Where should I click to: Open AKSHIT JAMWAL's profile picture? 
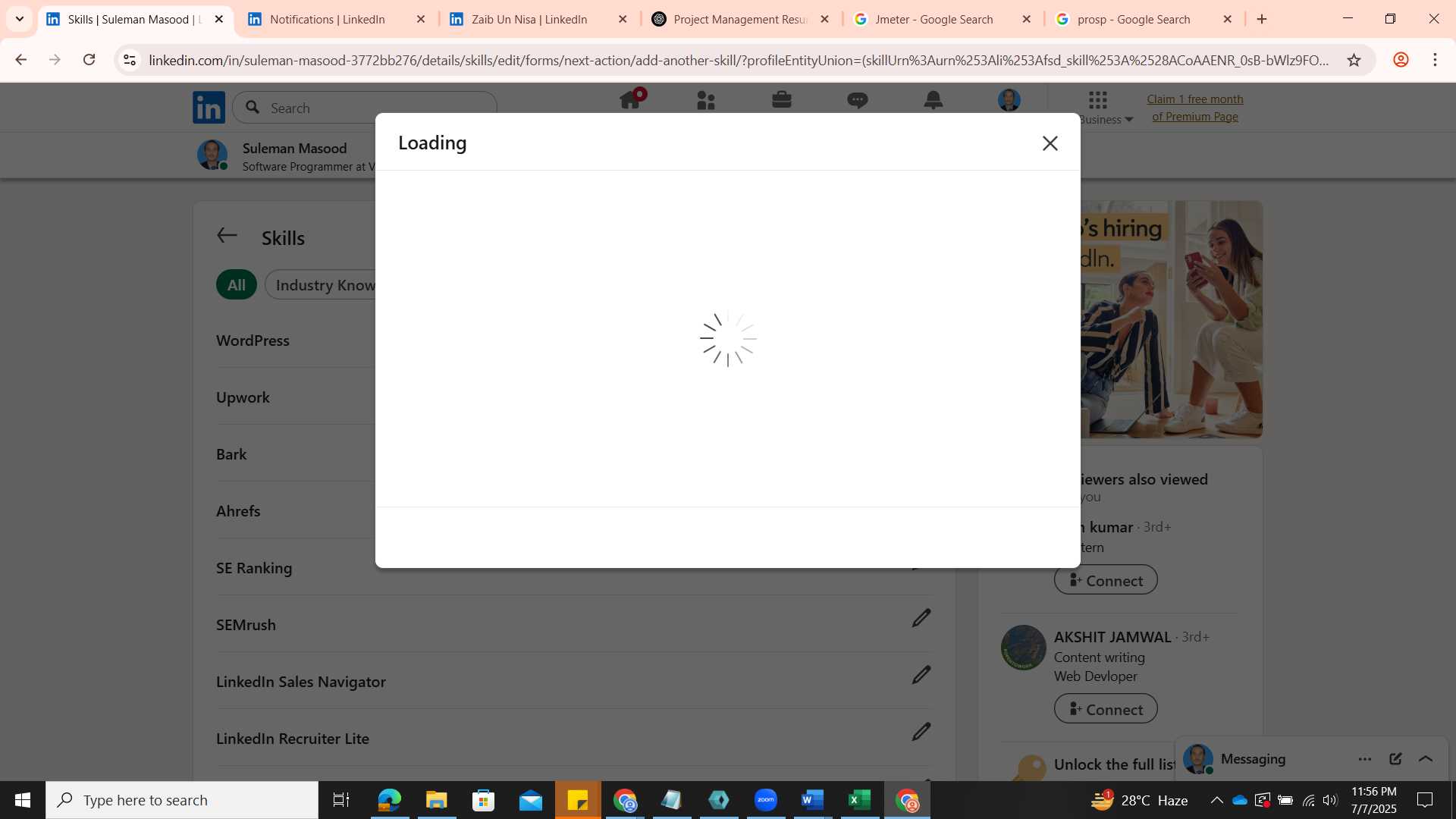[1024, 648]
